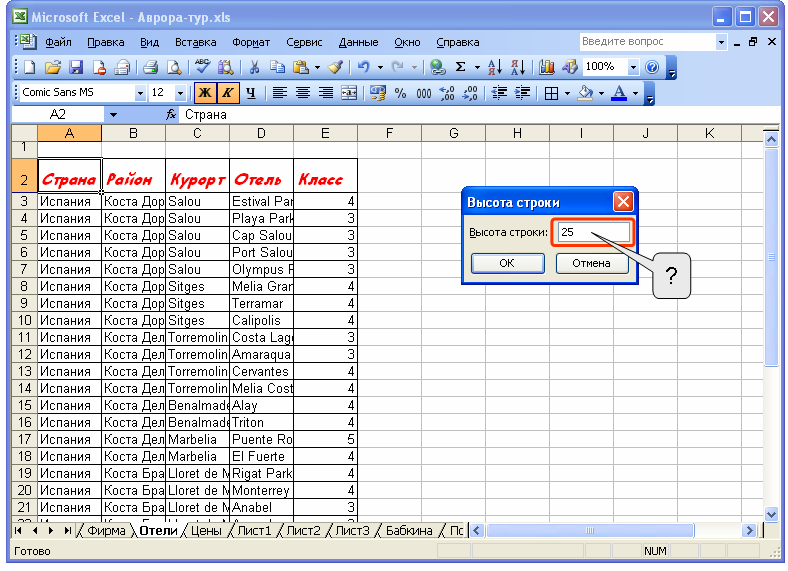Click the Excel Help question icon

(x=652, y=67)
